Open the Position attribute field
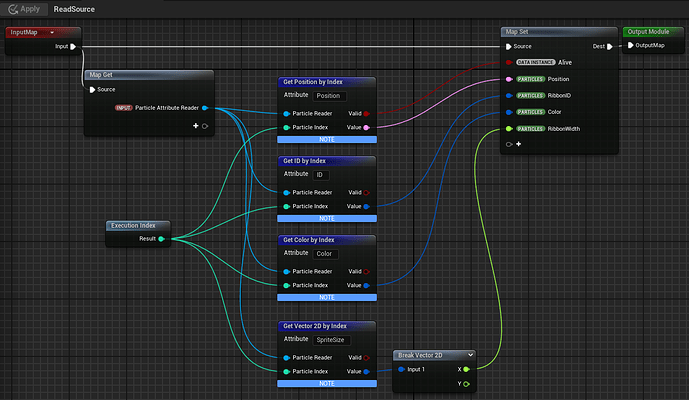 coord(330,96)
